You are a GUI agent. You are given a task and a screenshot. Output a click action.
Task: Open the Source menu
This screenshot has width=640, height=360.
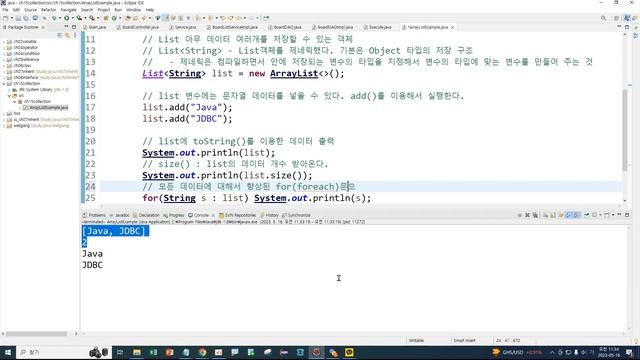[x=30, y=10]
